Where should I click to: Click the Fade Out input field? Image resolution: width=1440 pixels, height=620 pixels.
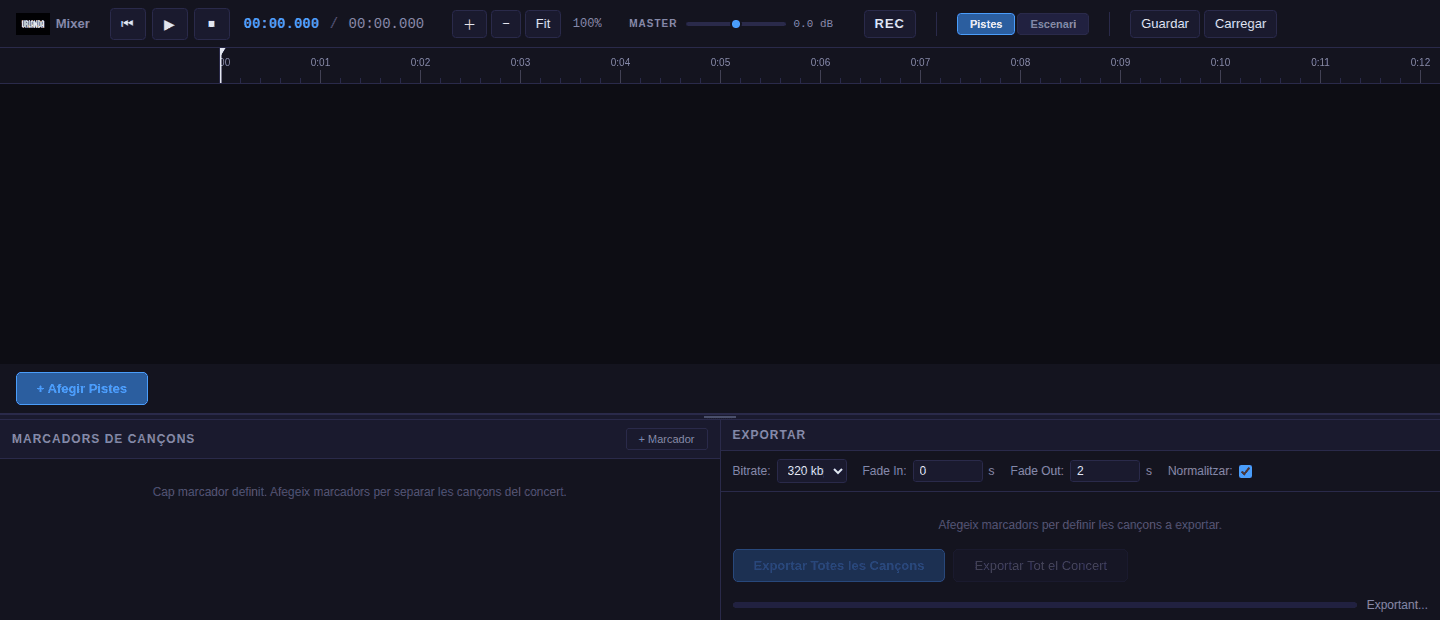(1105, 471)
